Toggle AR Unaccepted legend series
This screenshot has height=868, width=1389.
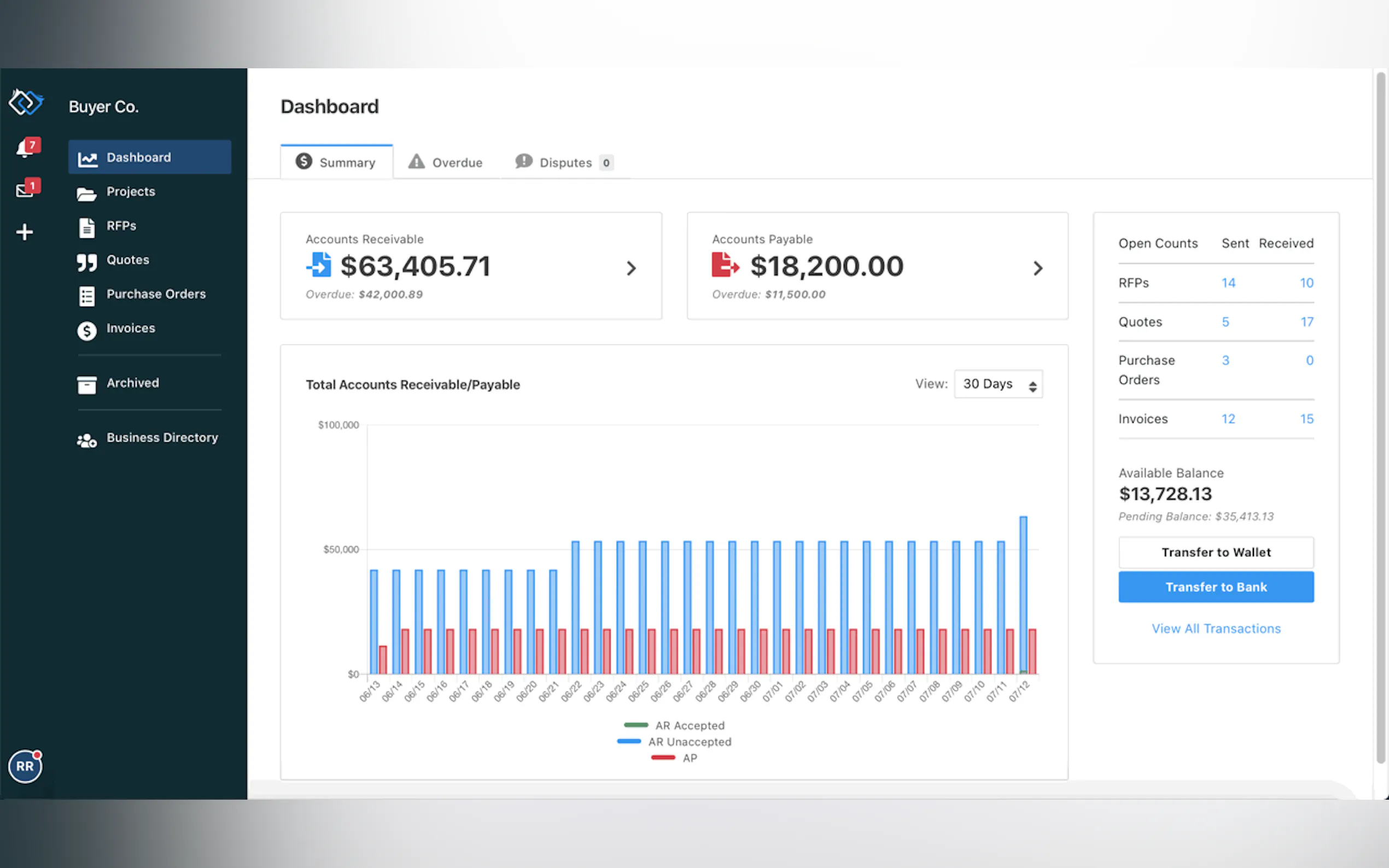(x=690, y=742)
